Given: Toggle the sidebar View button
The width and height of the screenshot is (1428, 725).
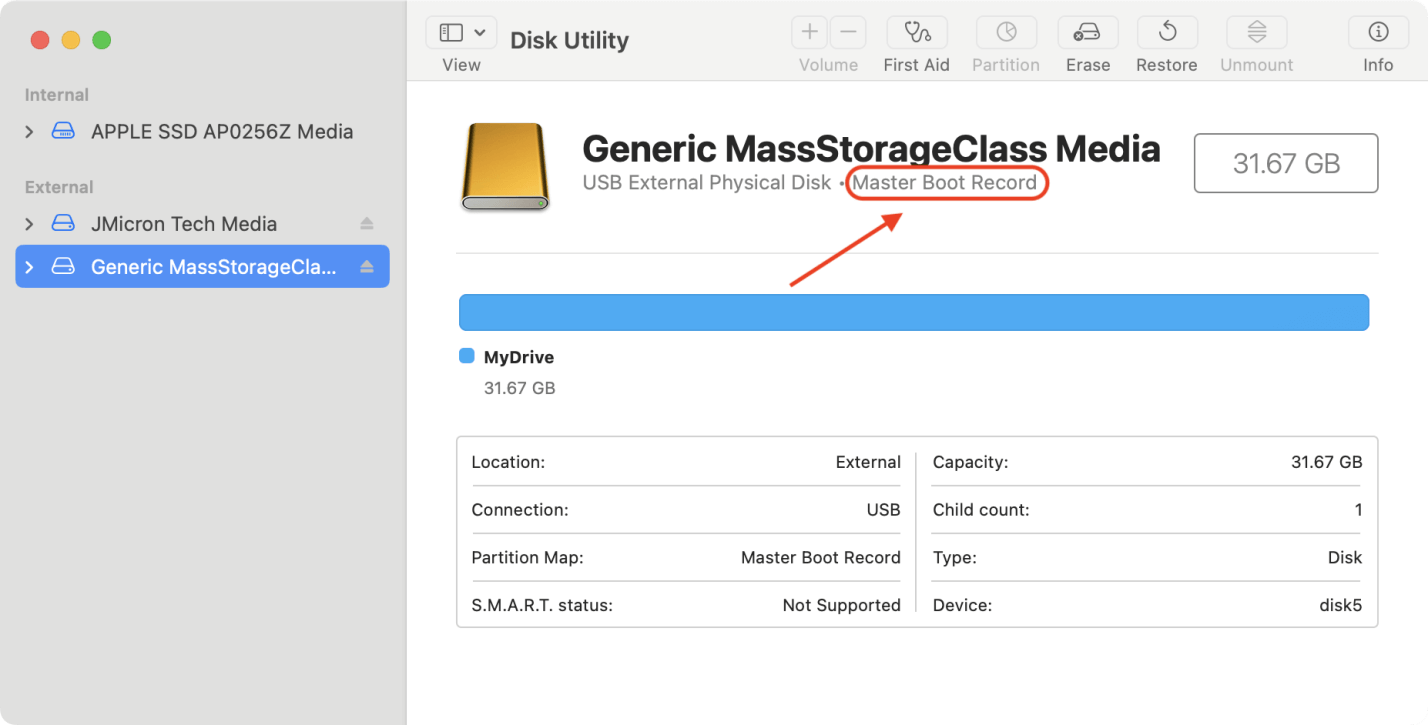Looking at the screenshot, I should [x=451, y=33].
